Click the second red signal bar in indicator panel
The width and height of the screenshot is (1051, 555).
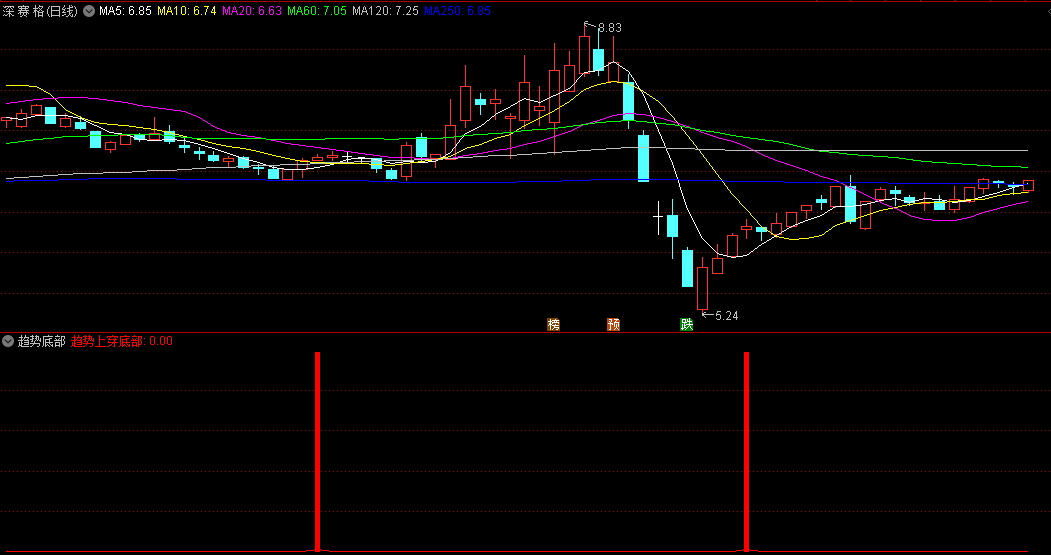(x=746, y=451)
